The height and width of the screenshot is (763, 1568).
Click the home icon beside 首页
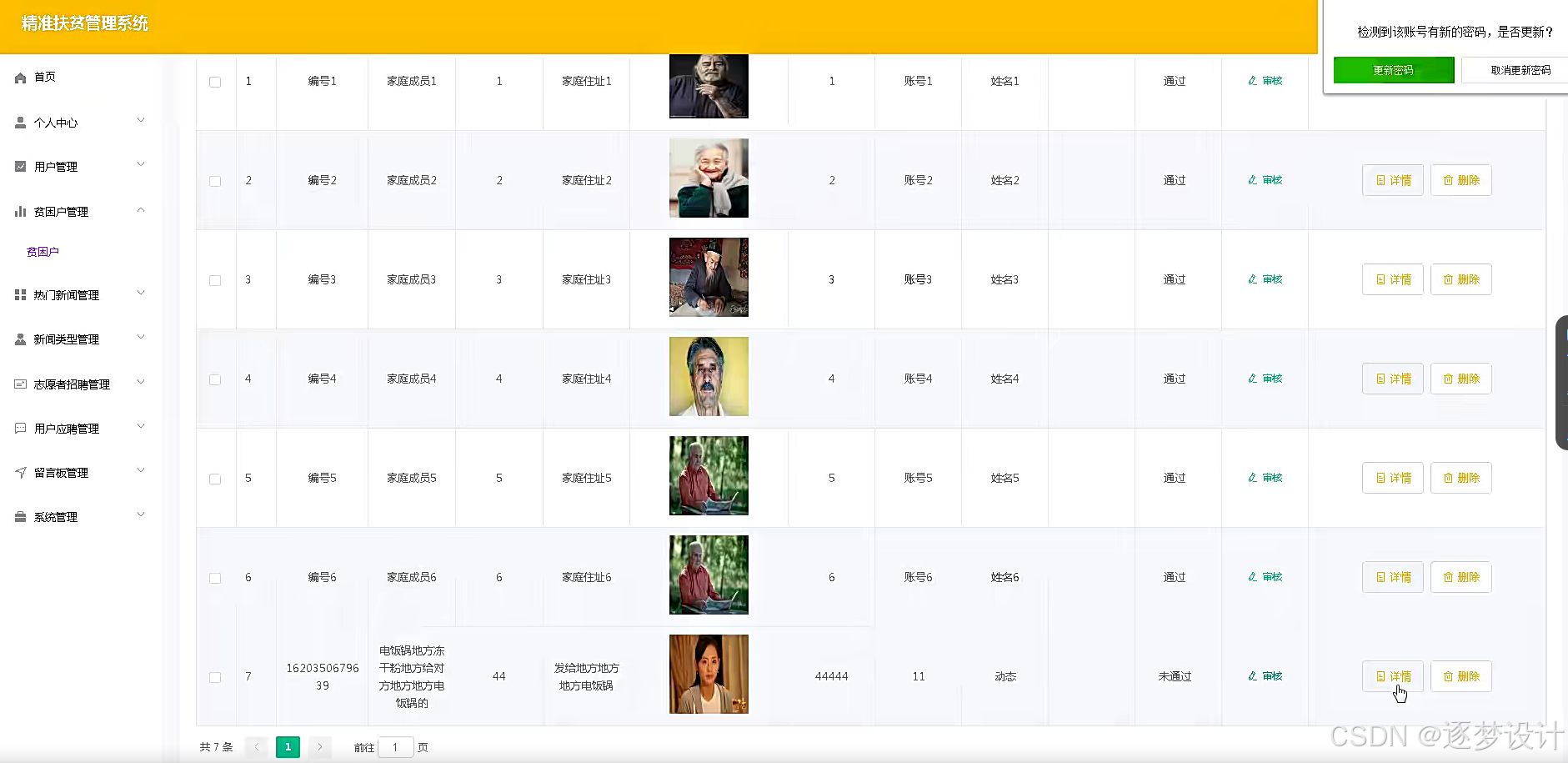tap(20, 78)
